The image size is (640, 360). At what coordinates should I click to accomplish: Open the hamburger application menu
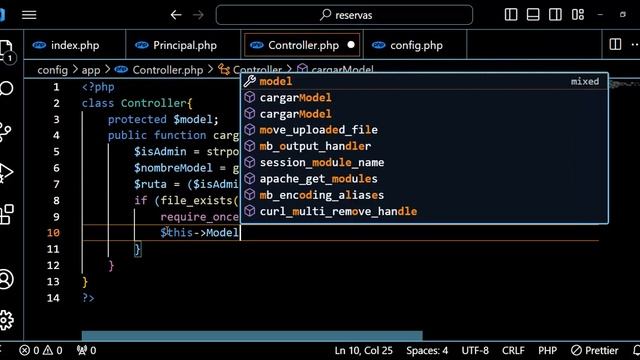[29, 15]
